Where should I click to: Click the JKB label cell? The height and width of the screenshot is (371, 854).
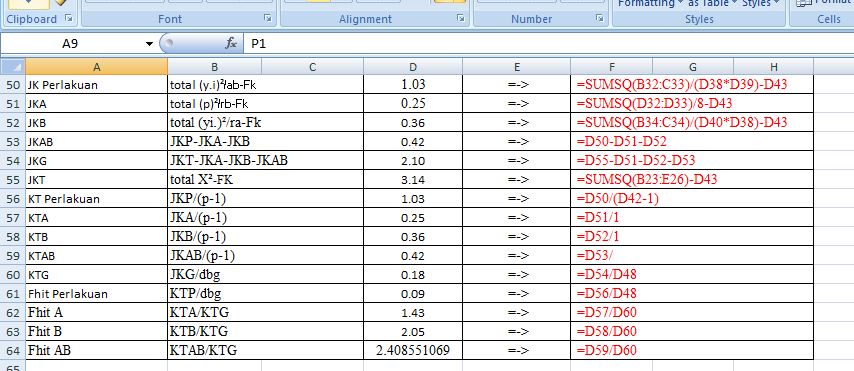click(x=96, y=123)
